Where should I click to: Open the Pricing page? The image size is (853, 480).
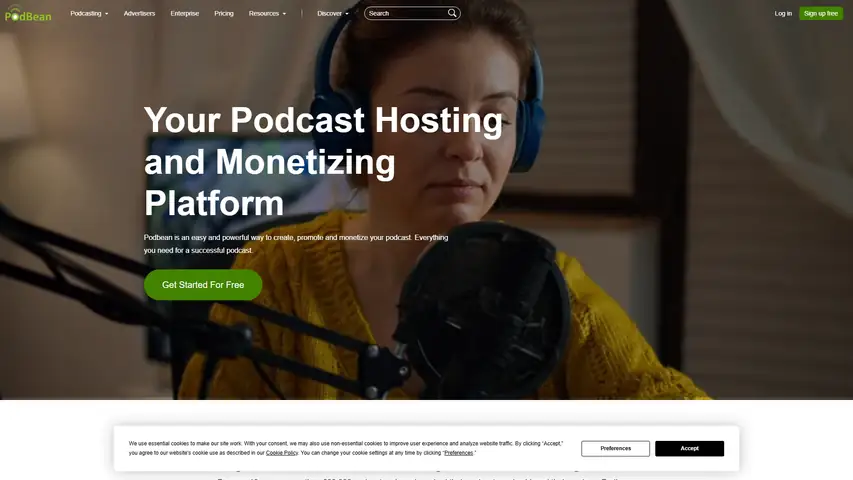click(x=224, y=13)
